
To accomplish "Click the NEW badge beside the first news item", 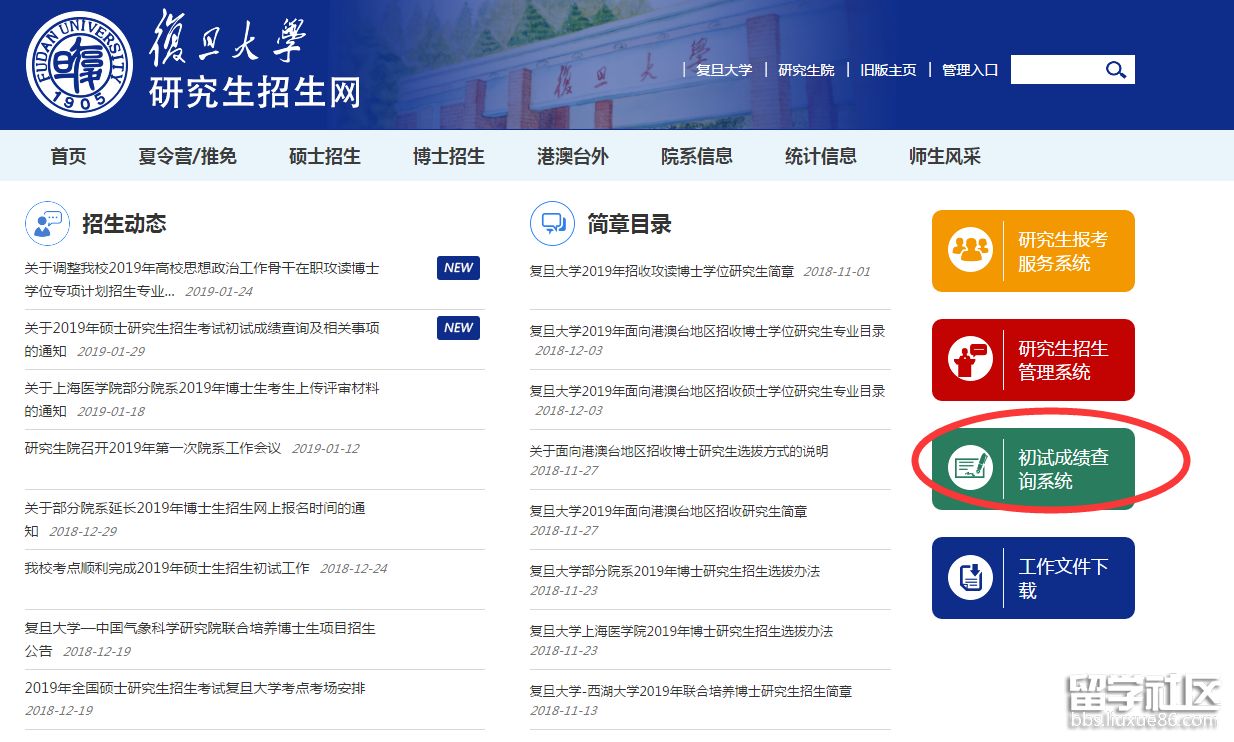I will coord(458,268).
